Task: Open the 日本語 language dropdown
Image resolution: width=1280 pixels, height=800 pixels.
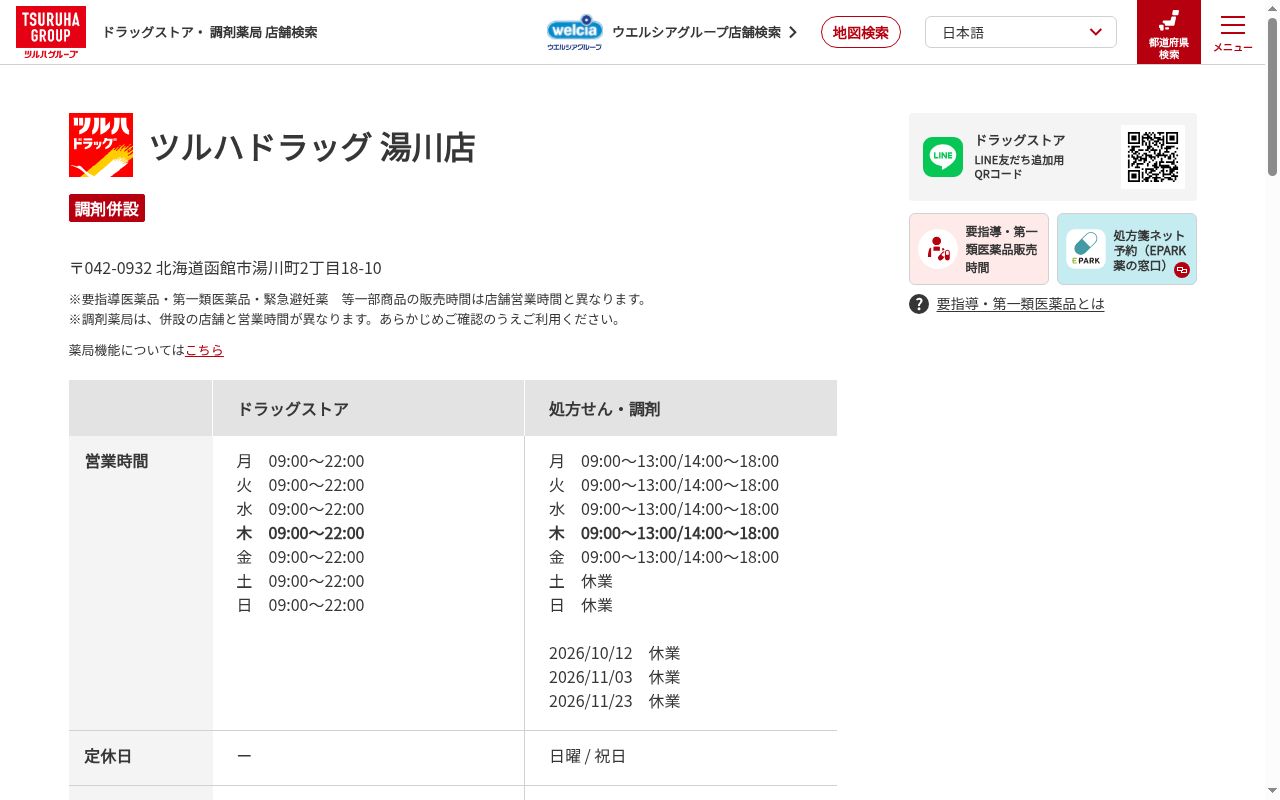Action: click(x=1021, y=32)
